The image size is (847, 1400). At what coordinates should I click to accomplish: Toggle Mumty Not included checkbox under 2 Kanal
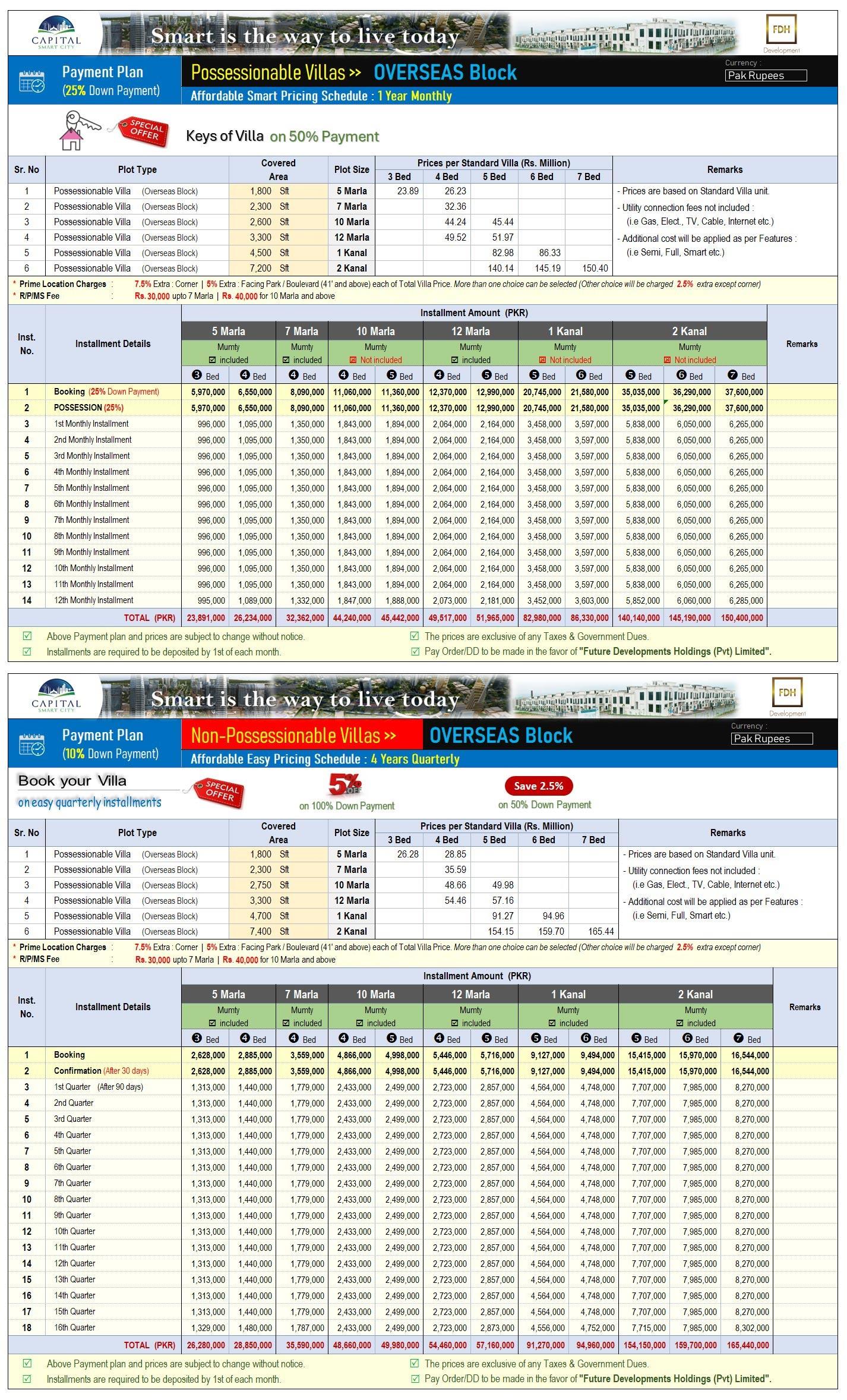pos(666,360)
